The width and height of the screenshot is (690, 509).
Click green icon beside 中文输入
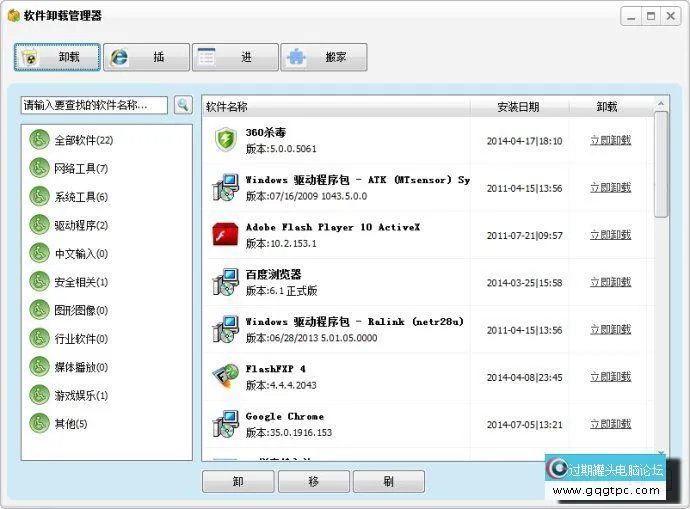39,253
